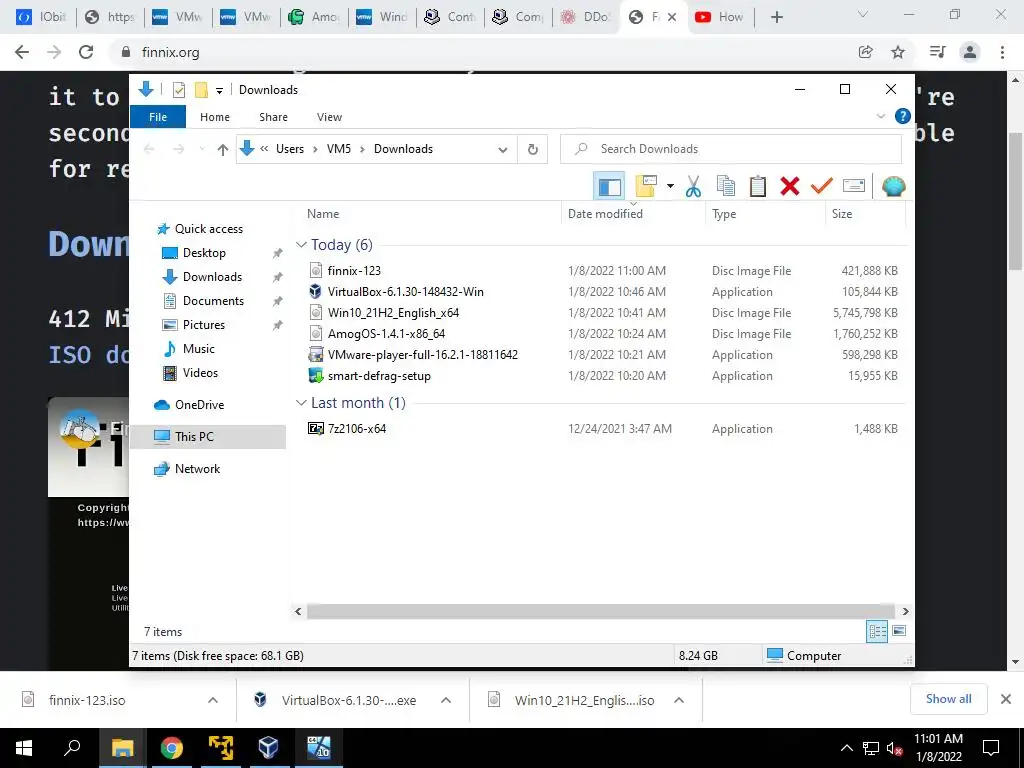The height and width of the screenshot is (768, 1024).
Task: Sort by the Date modified column header
Action: coord(605,214)
